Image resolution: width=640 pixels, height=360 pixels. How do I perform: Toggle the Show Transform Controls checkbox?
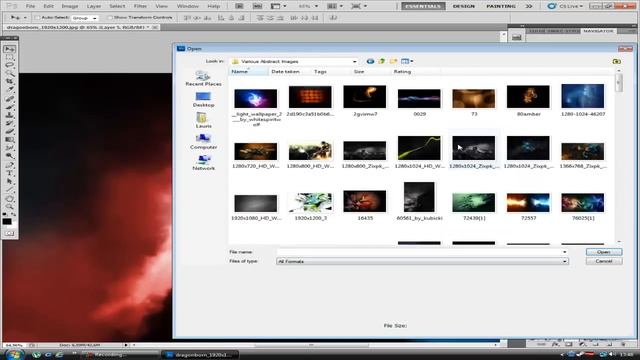click(x=109, y=18)
